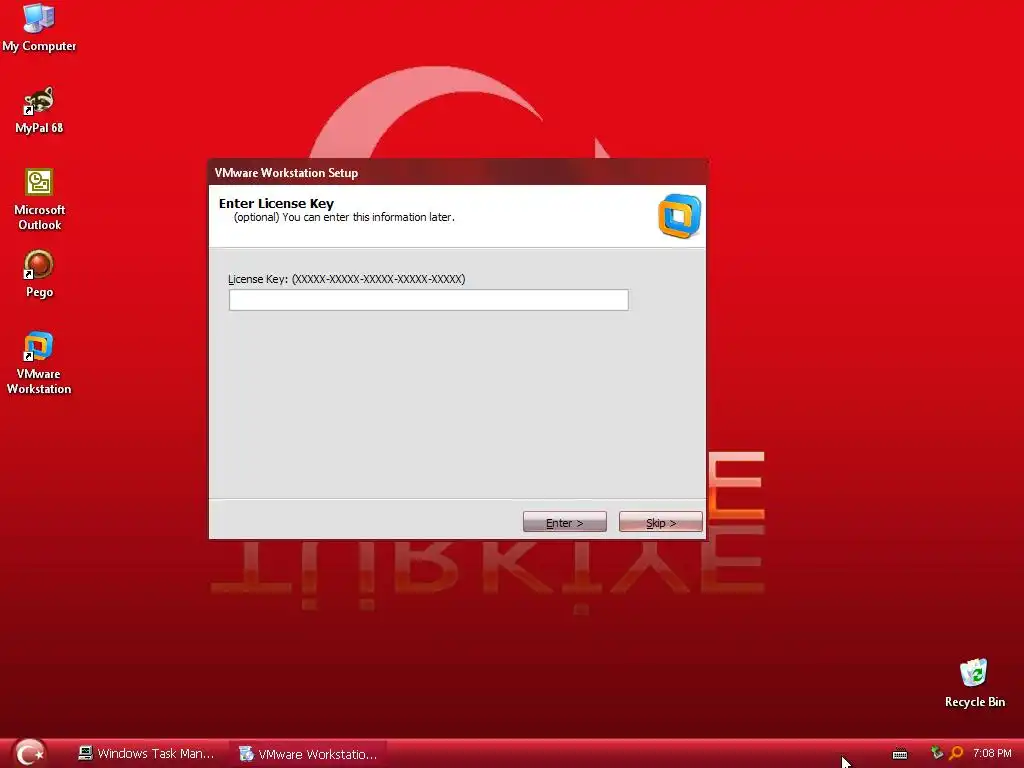
Task: Click the 'Enter License Key' heading
Action: [276, 203]
